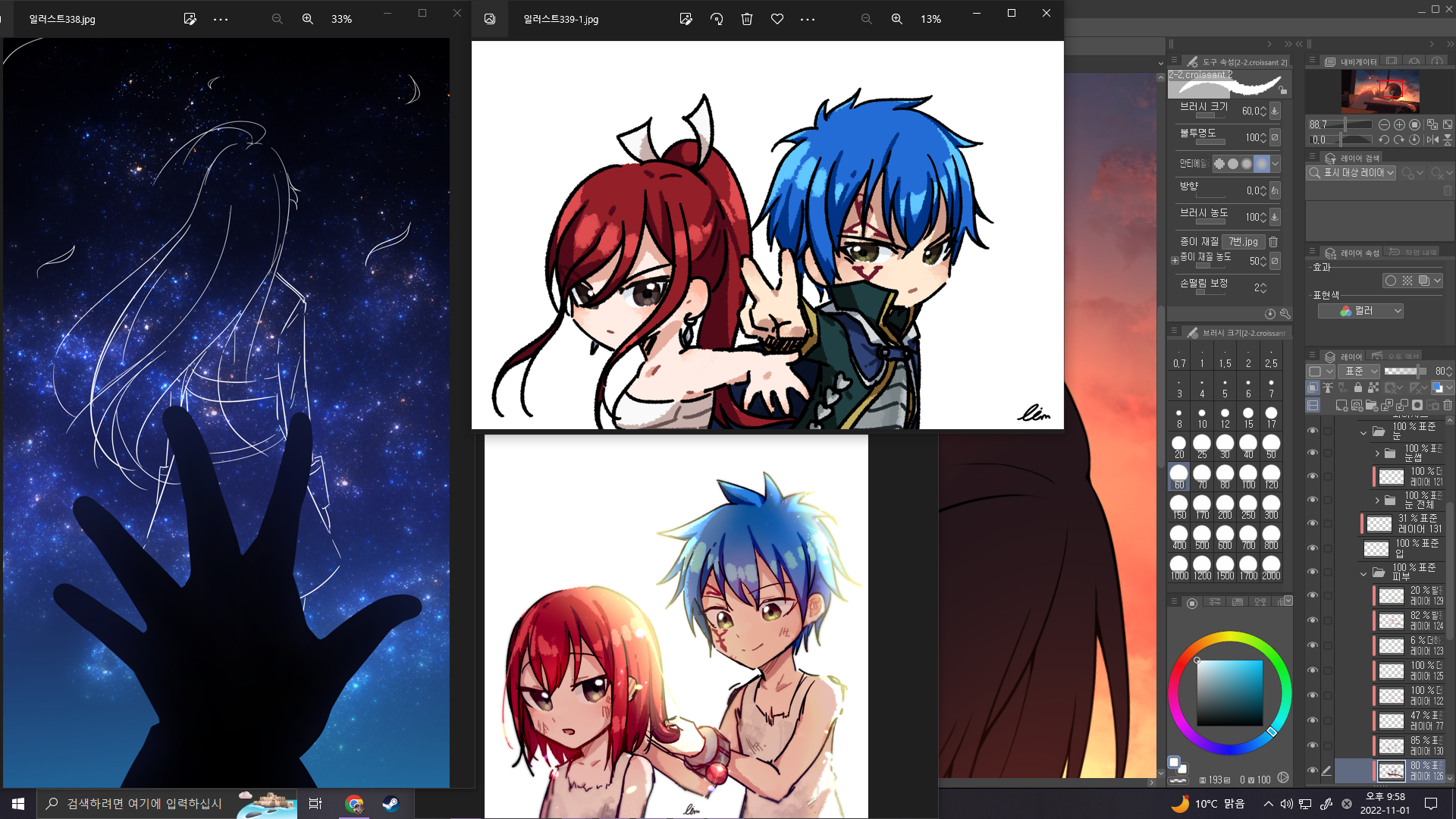
Task: Create layer mask icon
Action: [1417, 406]
